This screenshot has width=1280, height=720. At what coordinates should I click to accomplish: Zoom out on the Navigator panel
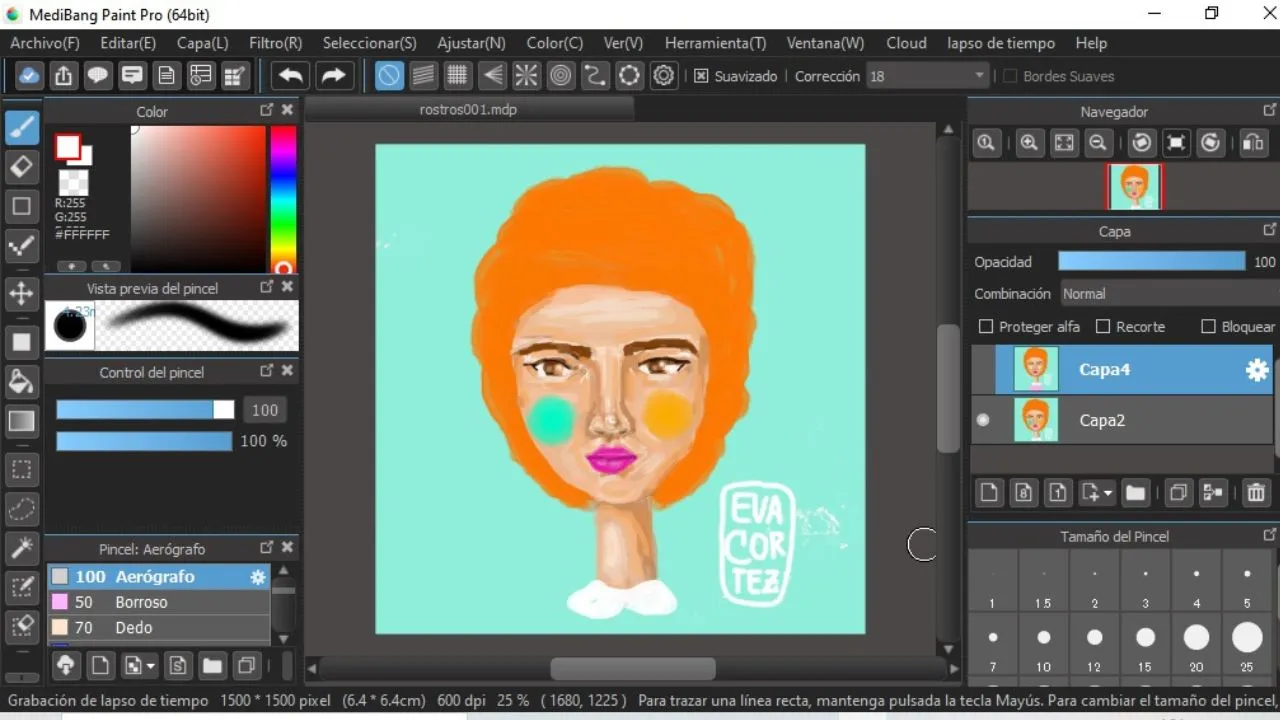click(1097, 143)
